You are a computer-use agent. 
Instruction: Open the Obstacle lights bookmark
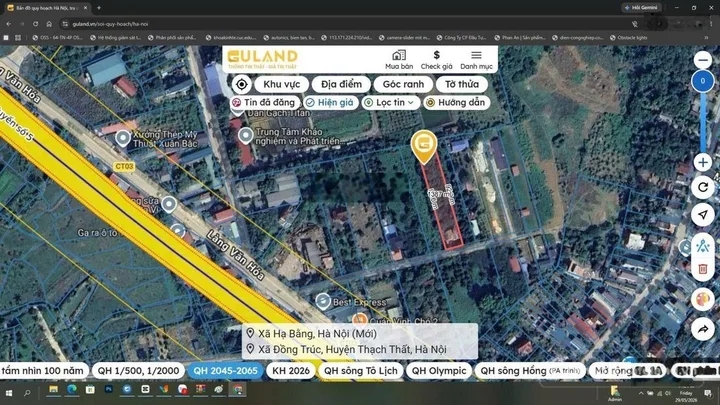[x=629, y=38]
